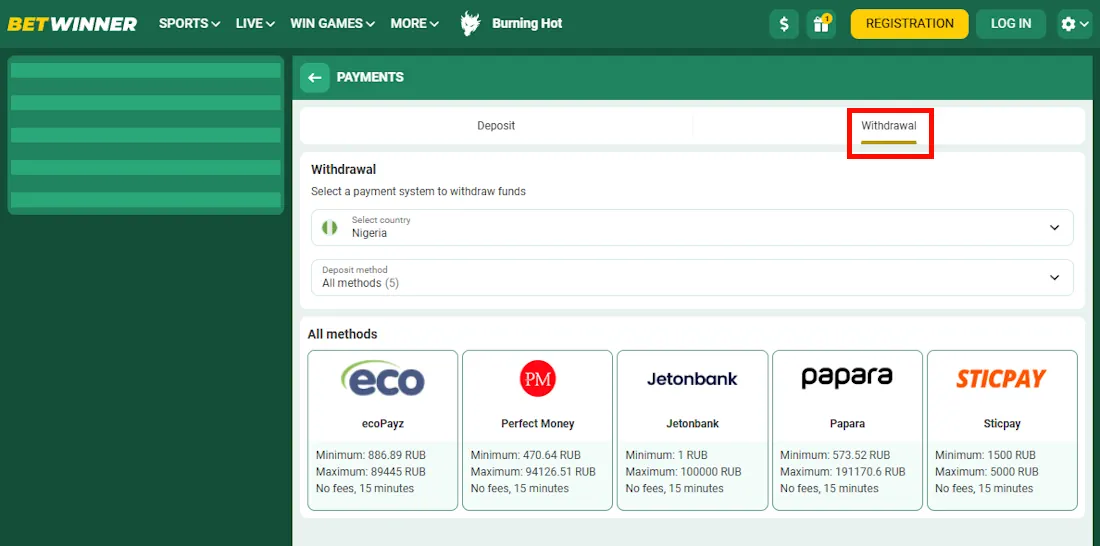Viewport: 1100px width, 546px height.
Task: Click 'Minimum: 470.64 RUB' text
Action: click(525, 455)
